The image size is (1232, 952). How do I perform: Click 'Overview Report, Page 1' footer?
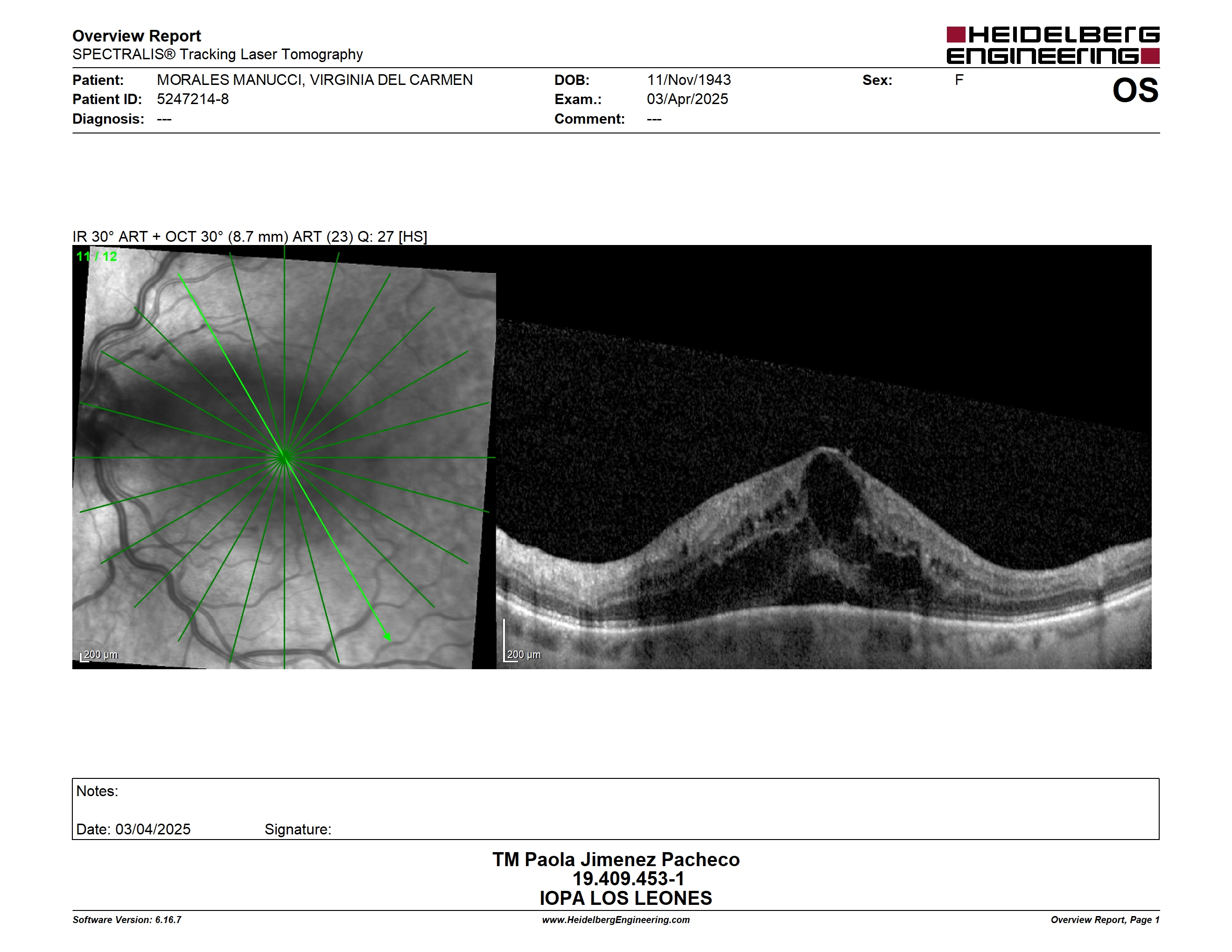1105,920
